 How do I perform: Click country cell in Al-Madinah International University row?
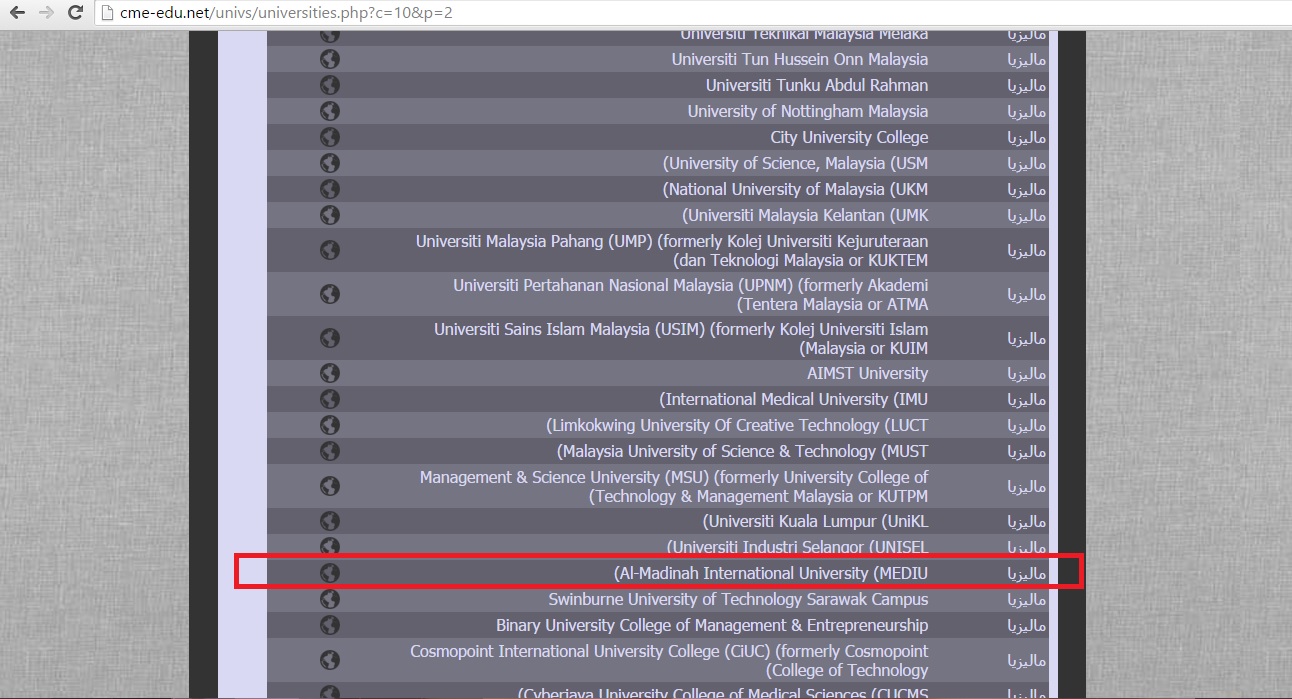coord(1026,573)
